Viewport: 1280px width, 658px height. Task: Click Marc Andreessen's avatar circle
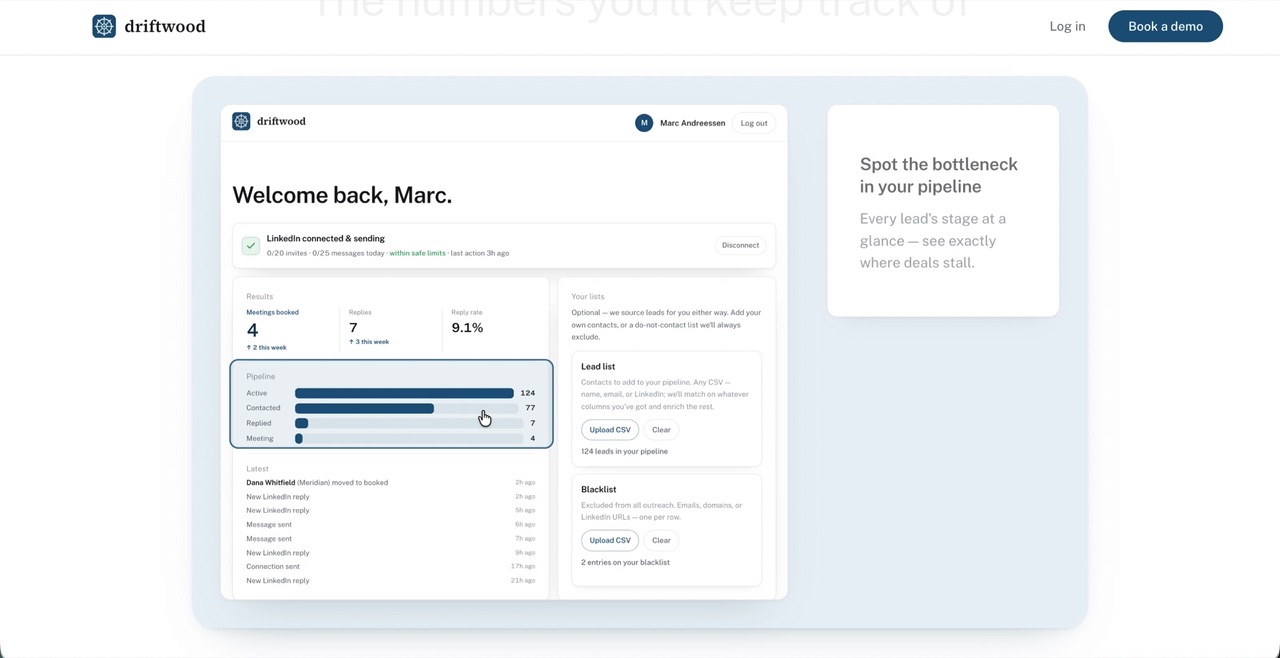point(644,123)
